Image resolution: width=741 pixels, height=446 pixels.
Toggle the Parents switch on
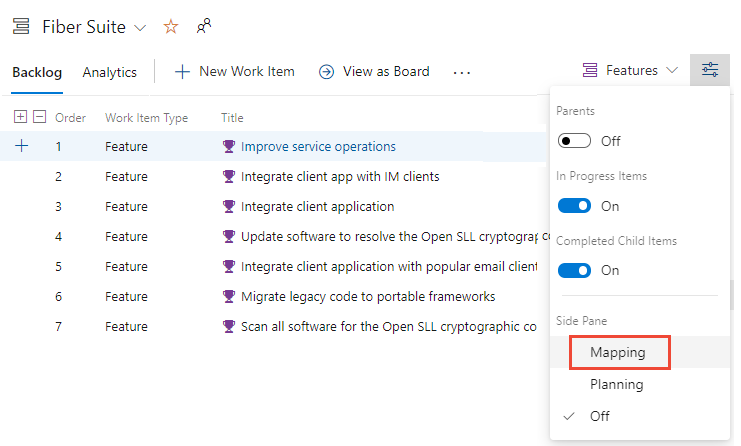coord(574,141)
